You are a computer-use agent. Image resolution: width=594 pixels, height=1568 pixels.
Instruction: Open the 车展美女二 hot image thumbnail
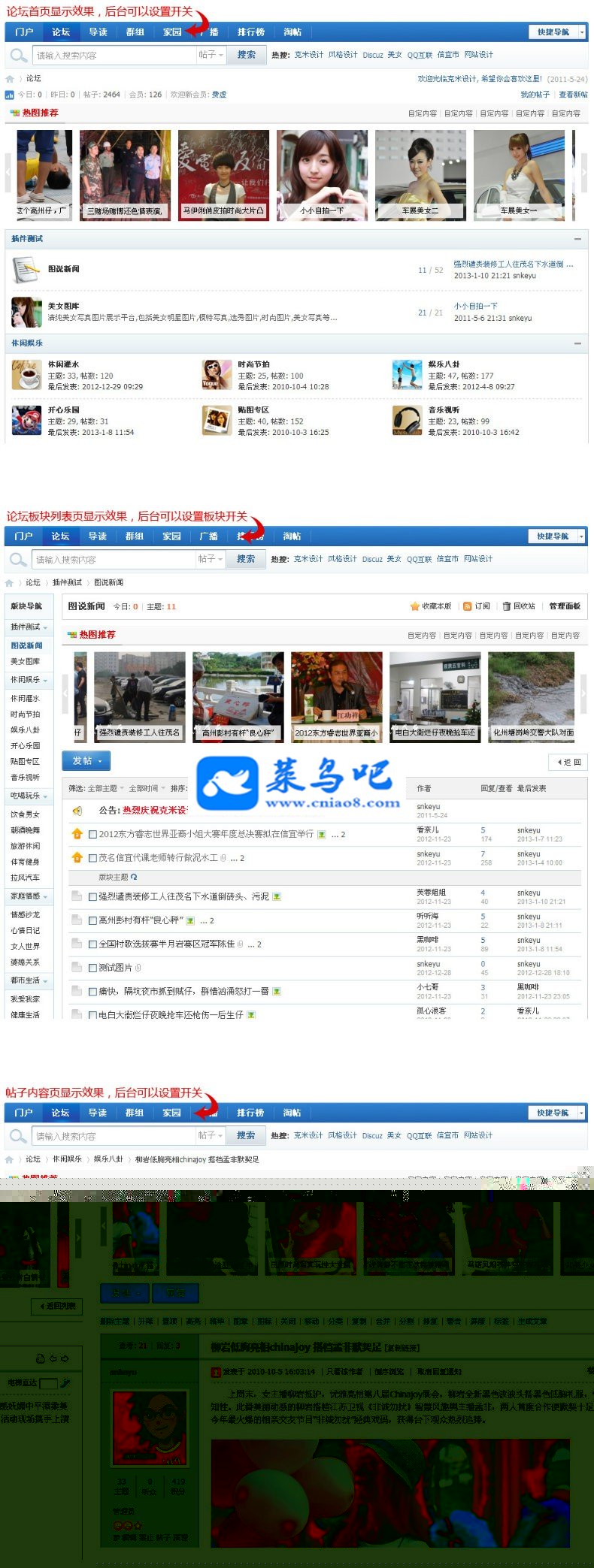click(x=420, y=175)
